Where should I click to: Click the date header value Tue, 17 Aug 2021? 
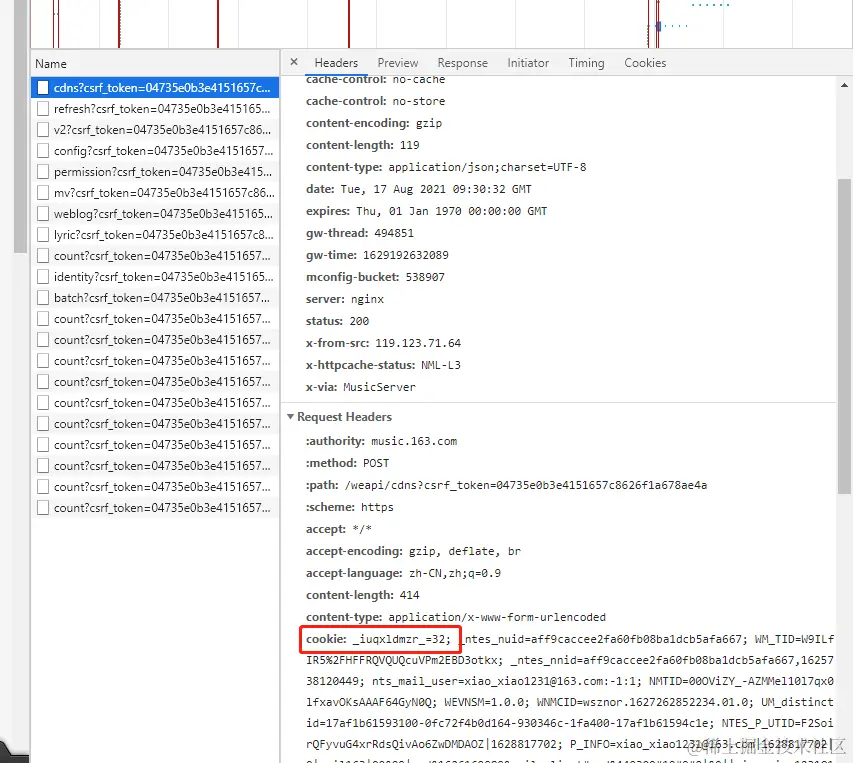[x=436, y=189]
